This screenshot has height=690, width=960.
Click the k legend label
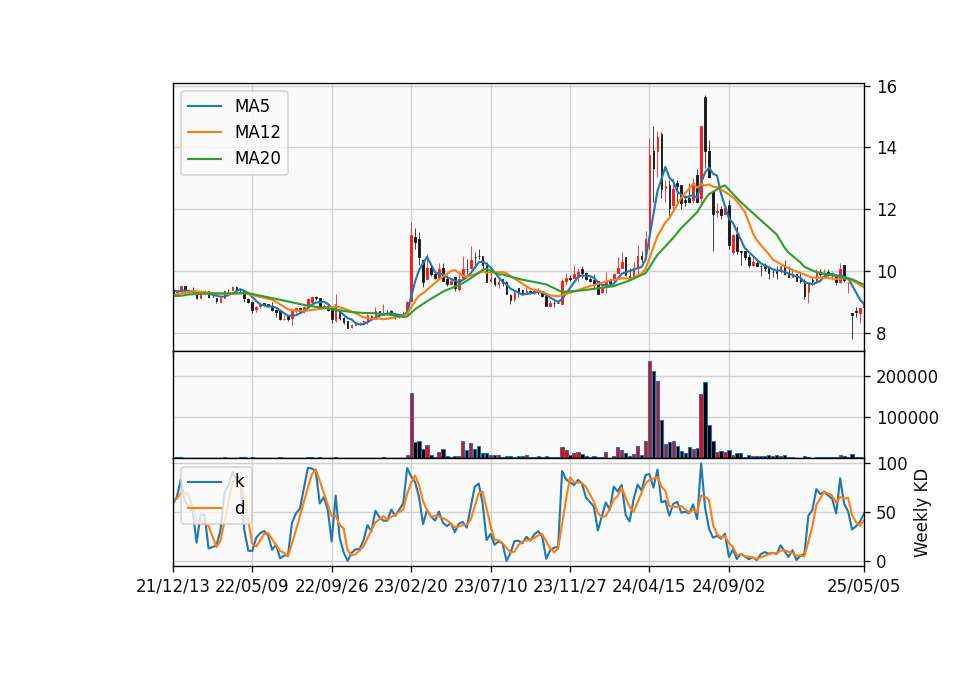pyautogui.click(x=239, y=481)
